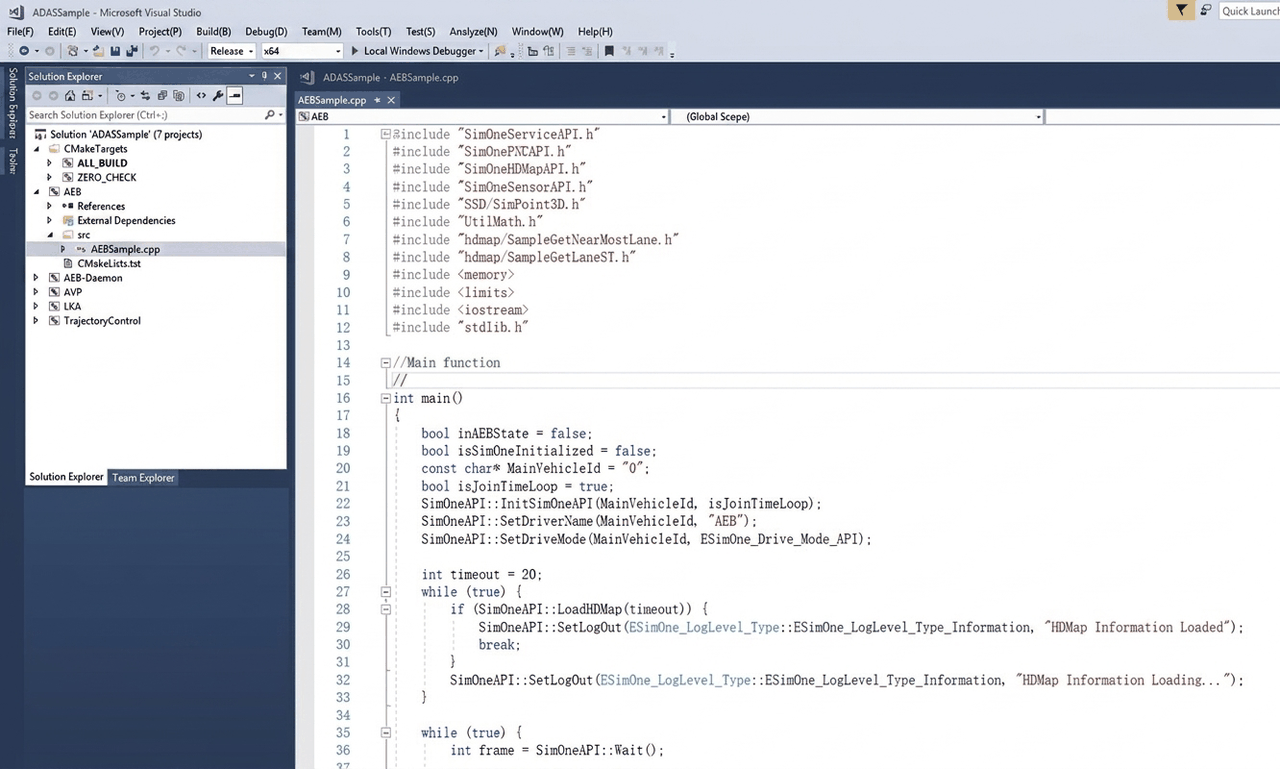
Task: Open the Solution Explorer window options dropdown
Action: coord(252,76)
